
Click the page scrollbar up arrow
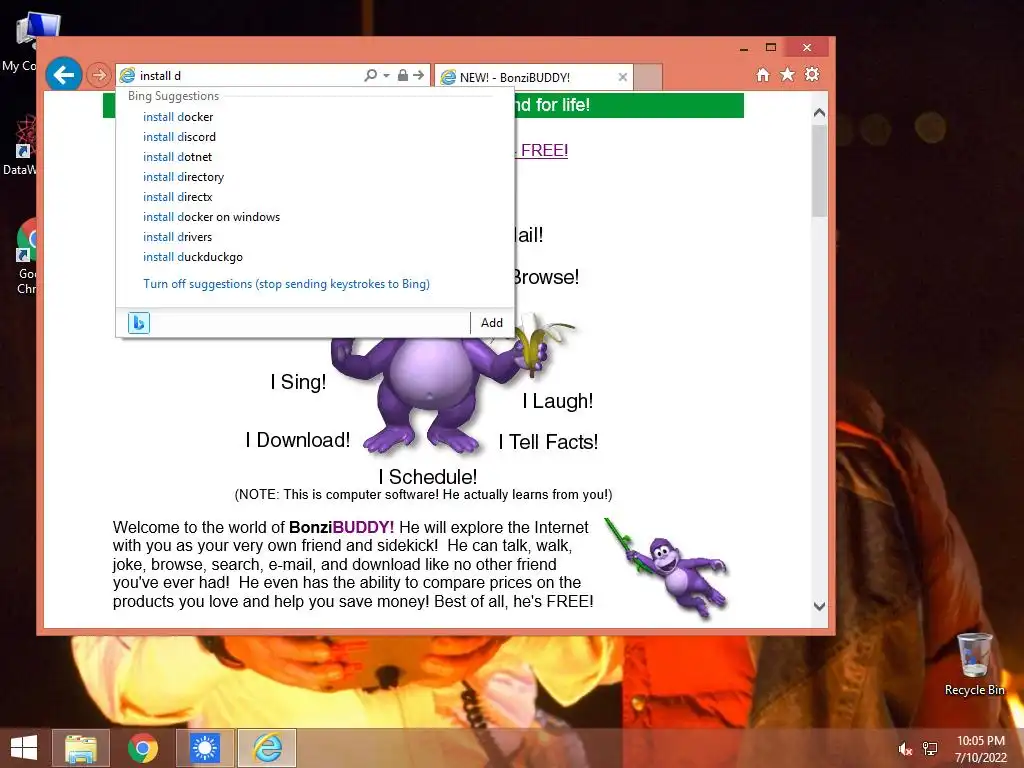(820, 113)
